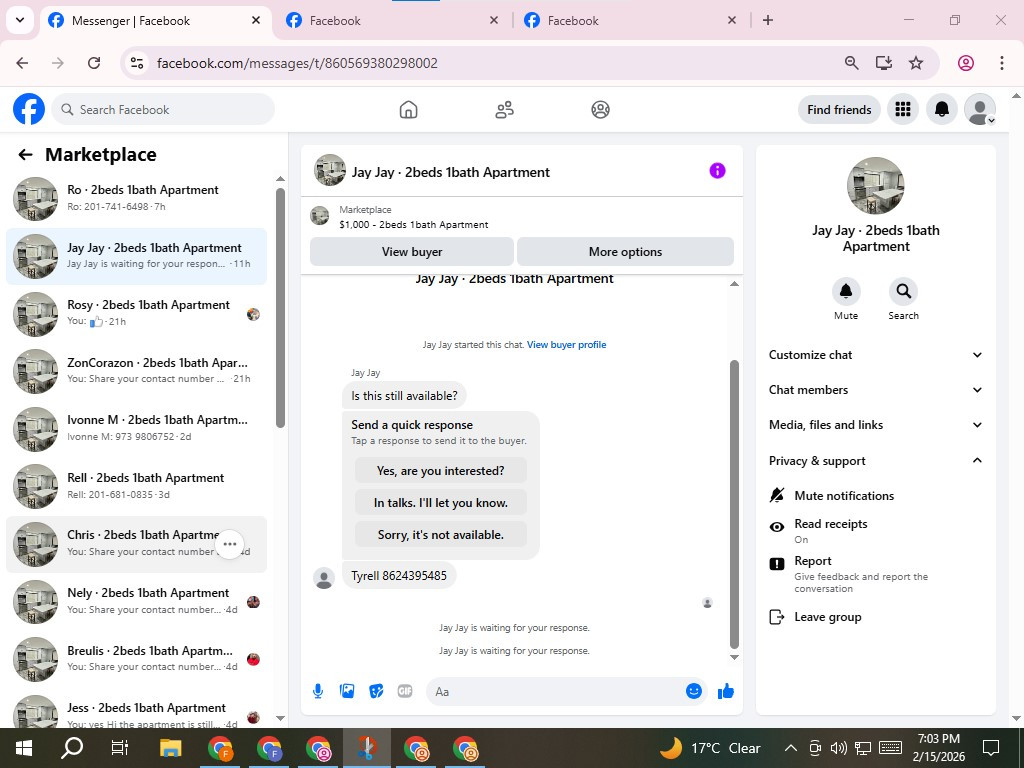Viewport: 1024px width, 768px height.
Task: Send quick reply 'Yes, are you interested?'
Action: (441, 470)
